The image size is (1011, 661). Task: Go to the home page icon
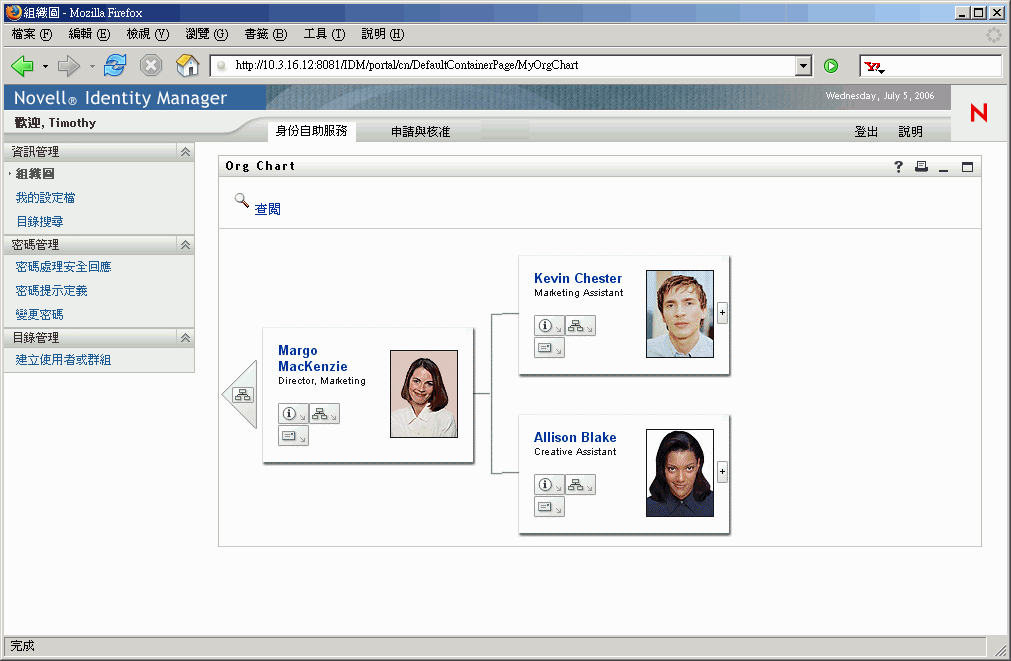click(187, 65)
